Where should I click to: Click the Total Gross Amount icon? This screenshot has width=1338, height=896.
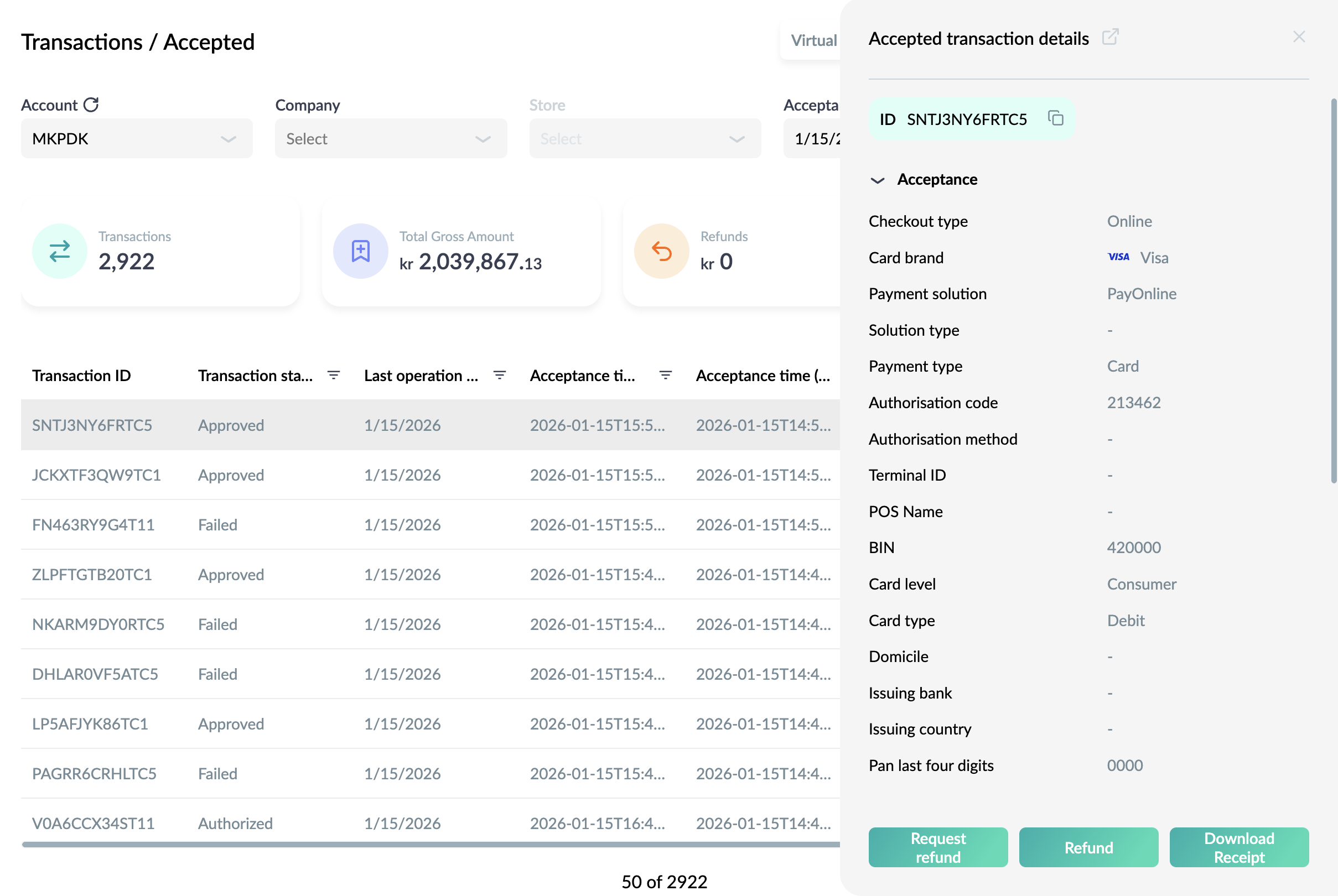(x=361, y=251)
